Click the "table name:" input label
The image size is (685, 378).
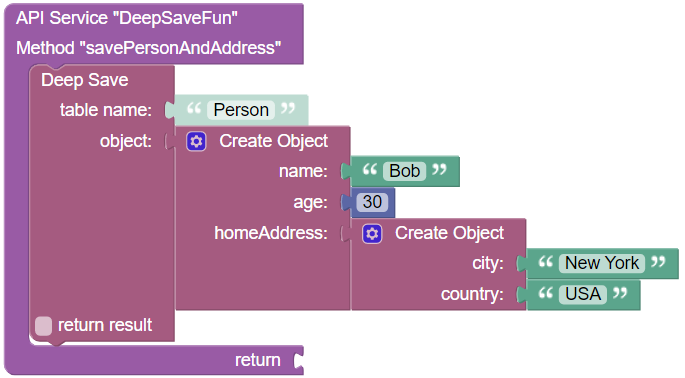pyautogui.click(x=106, y=110)
